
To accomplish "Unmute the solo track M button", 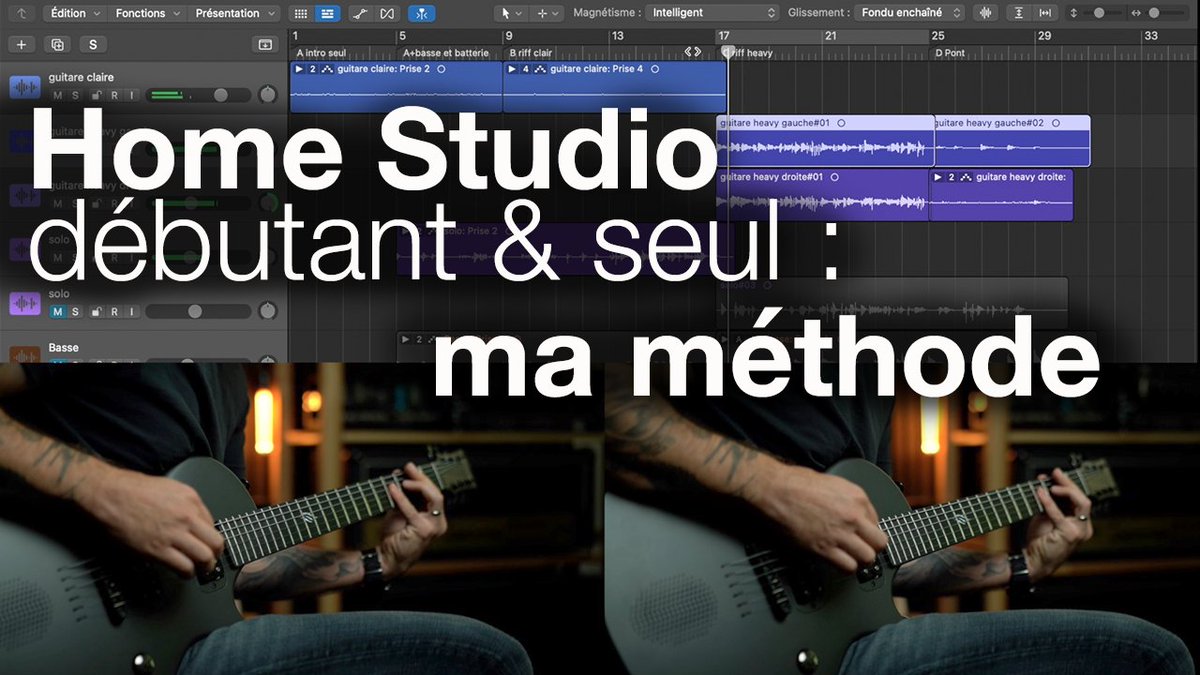I will tap(58, 312).
